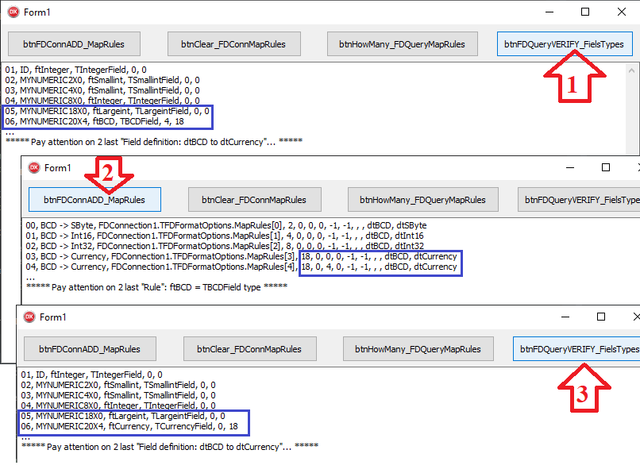Click the cut-off btnFDQueryVERIFY_FielsType button in the middle window
Image resolution: width=640 pixels, height=468 pixels.
(579, 200)
